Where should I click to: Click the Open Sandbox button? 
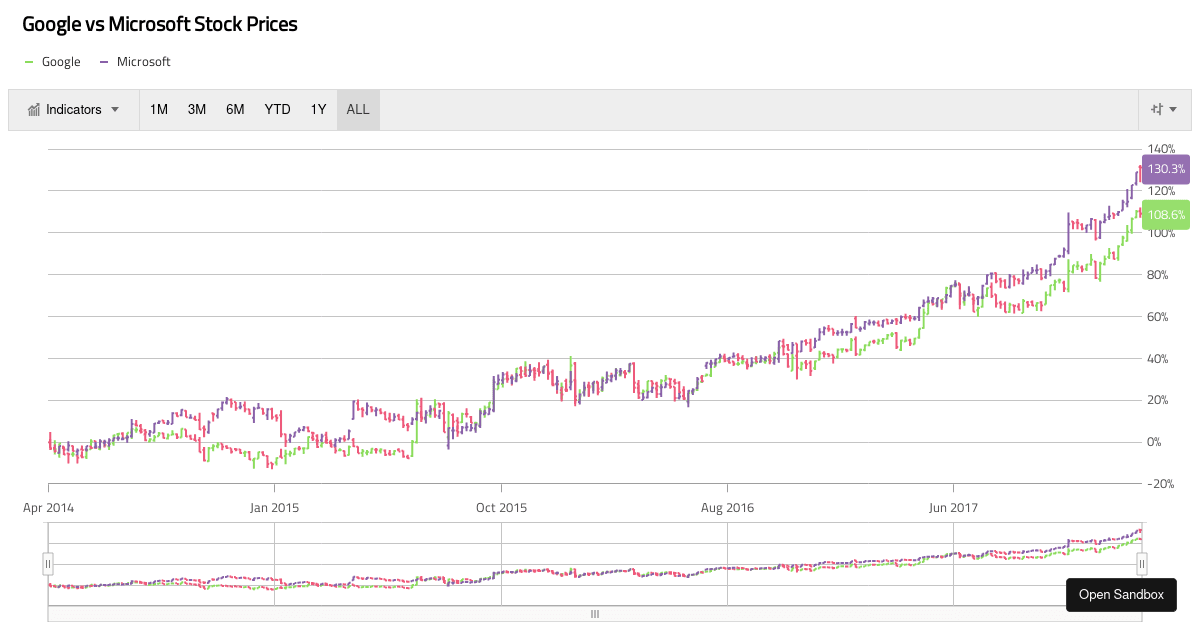1121,594
